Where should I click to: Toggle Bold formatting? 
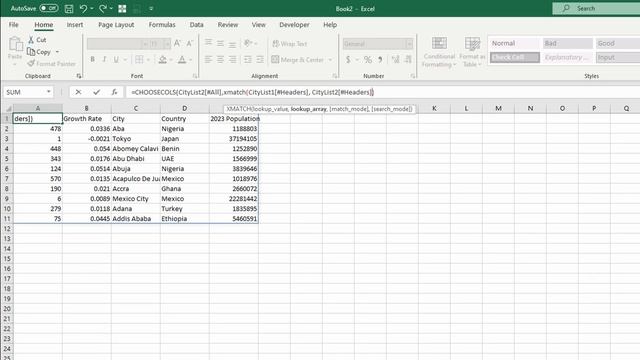tap(93, 60)
